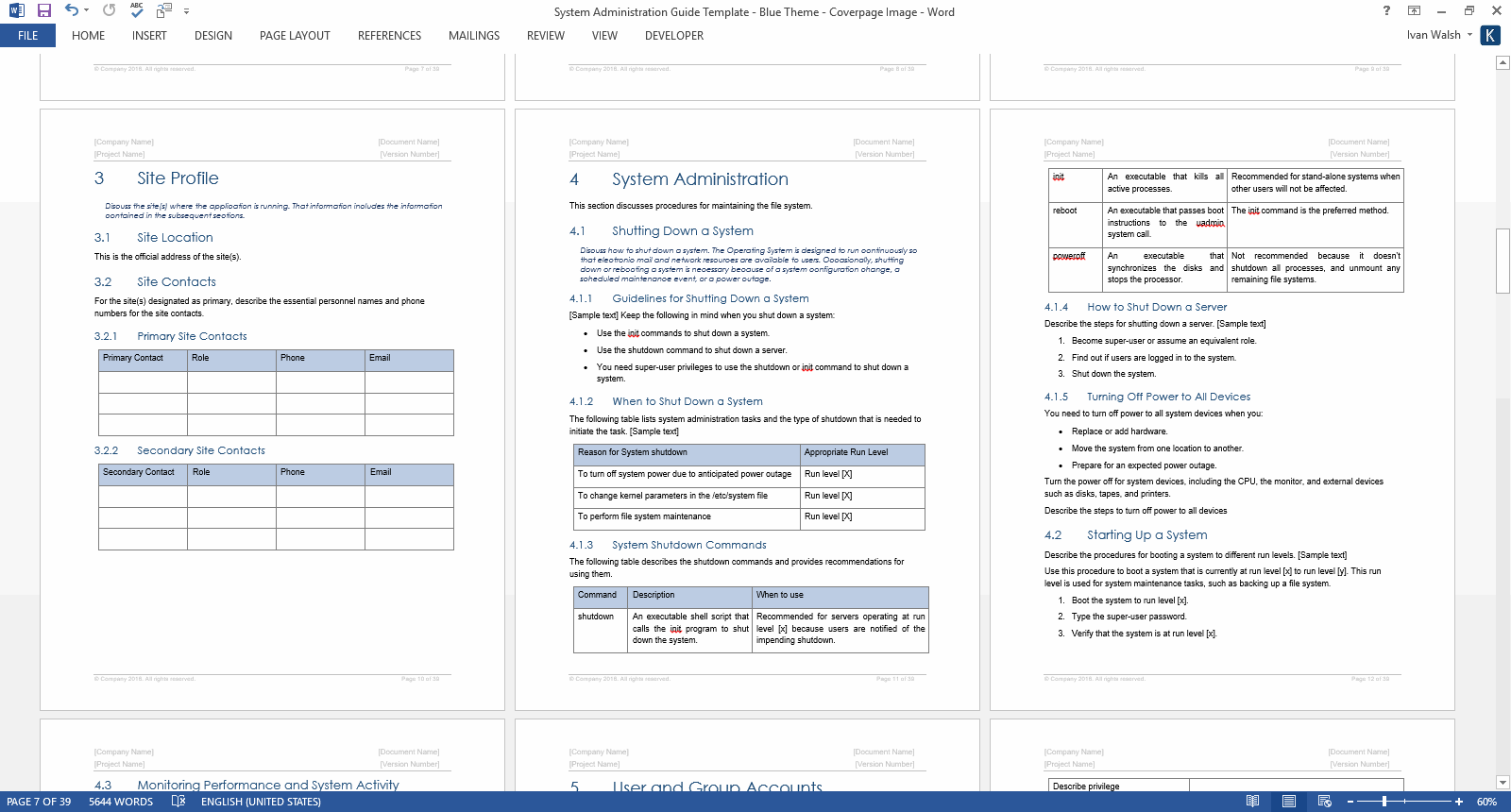Switch to Read Mode view
Viewport: 1511px width, 812px height.
coord(1252,802)
